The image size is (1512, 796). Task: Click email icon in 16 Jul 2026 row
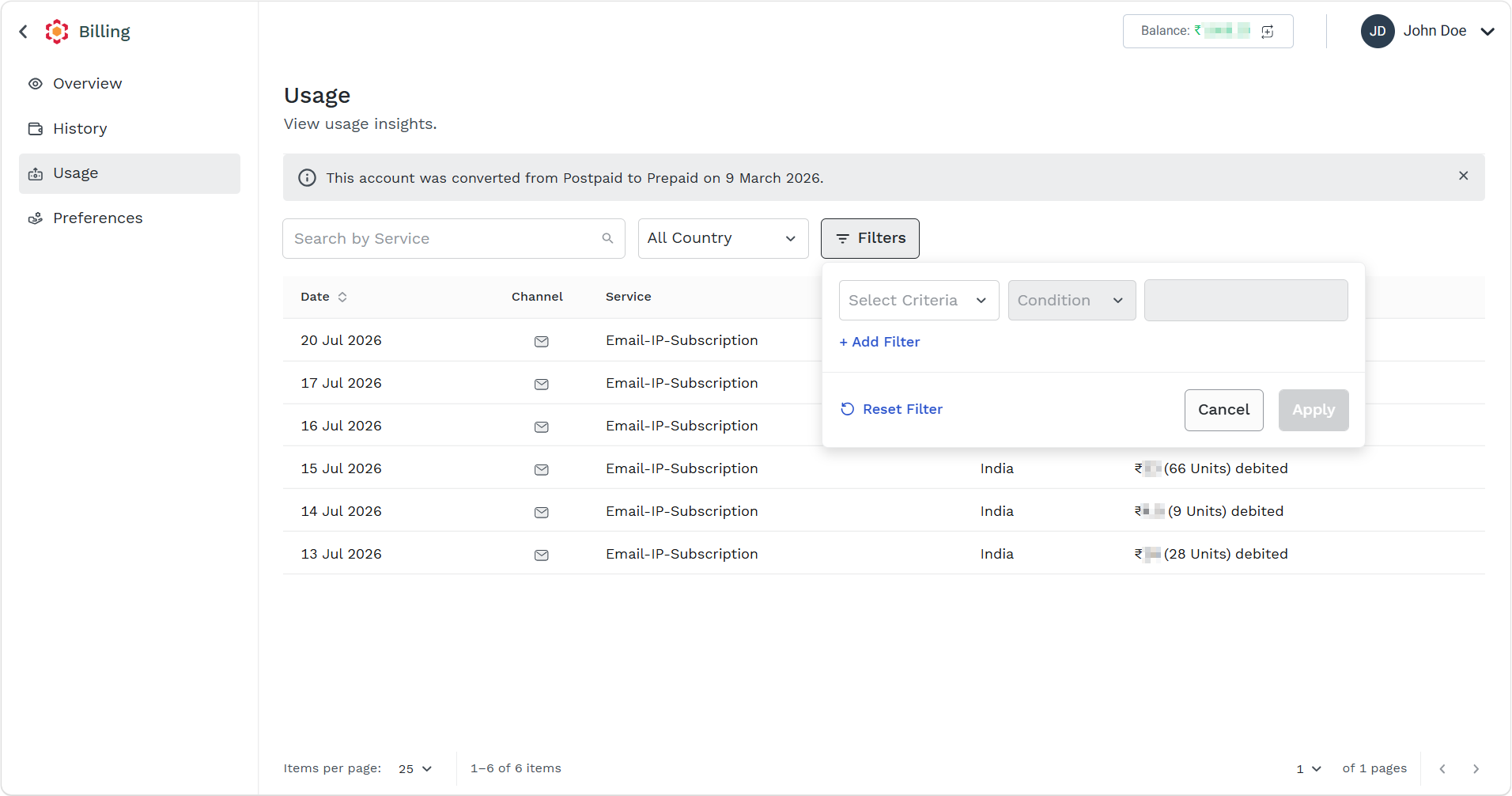(542, 427)
